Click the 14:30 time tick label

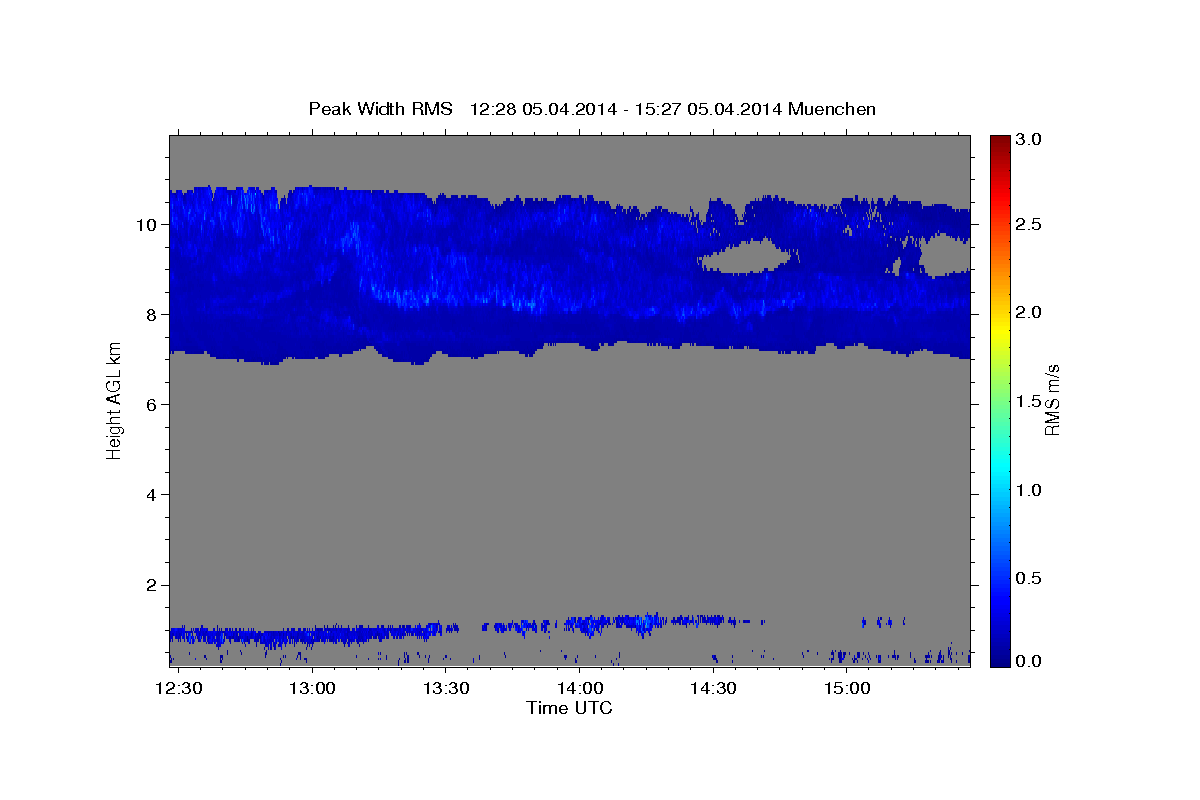tap(714, 689)
